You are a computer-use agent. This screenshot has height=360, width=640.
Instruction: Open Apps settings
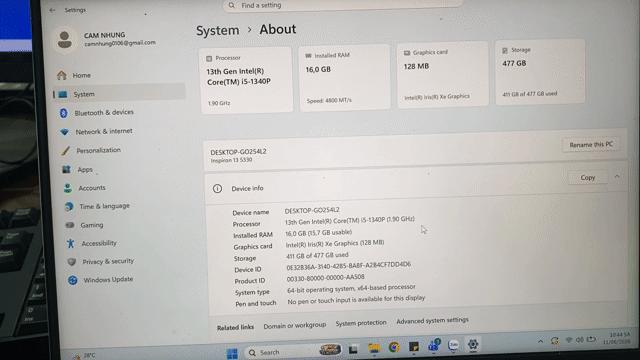[78, 169]
